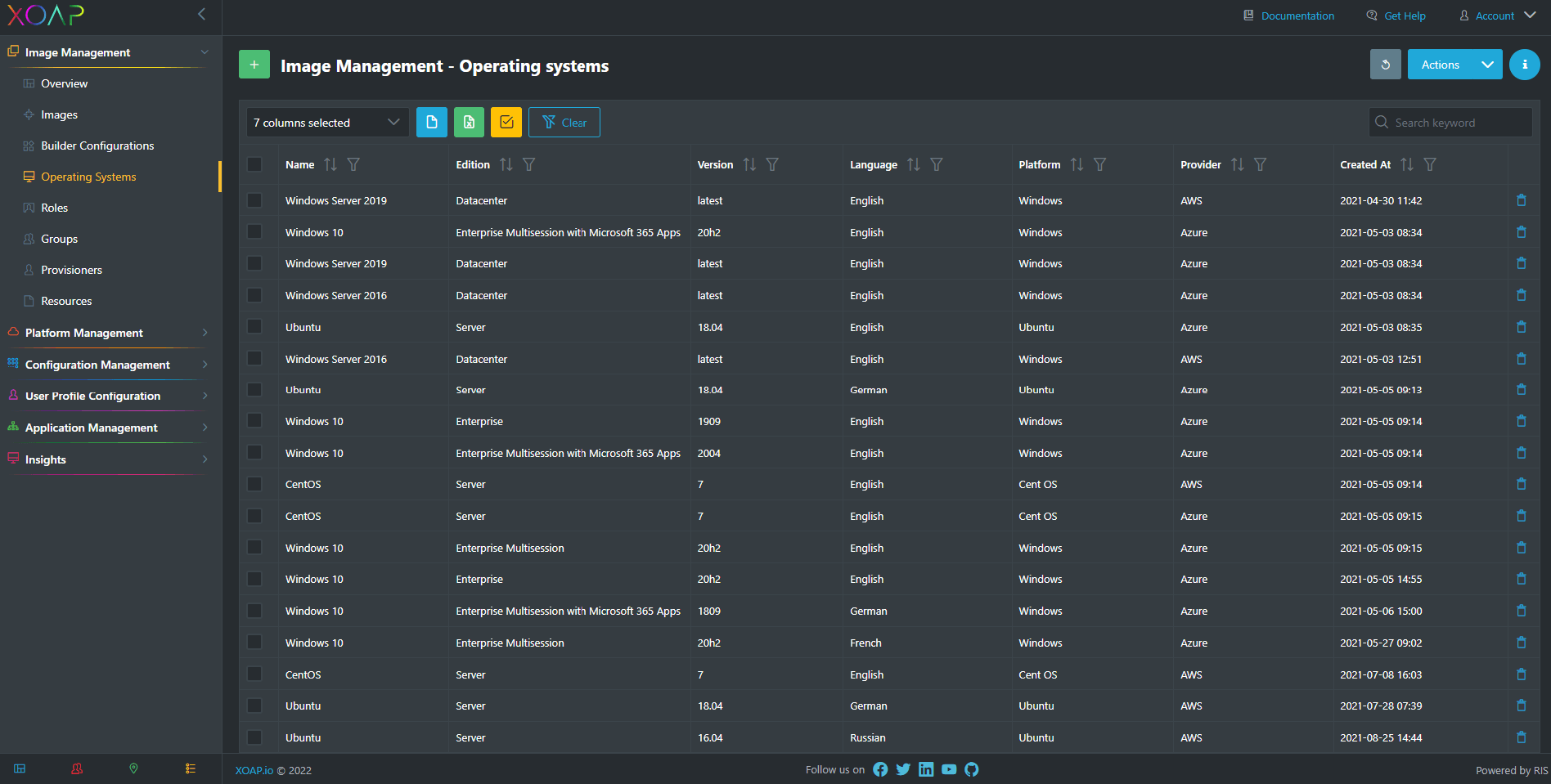Open the Edition column filter

[529, 164]
